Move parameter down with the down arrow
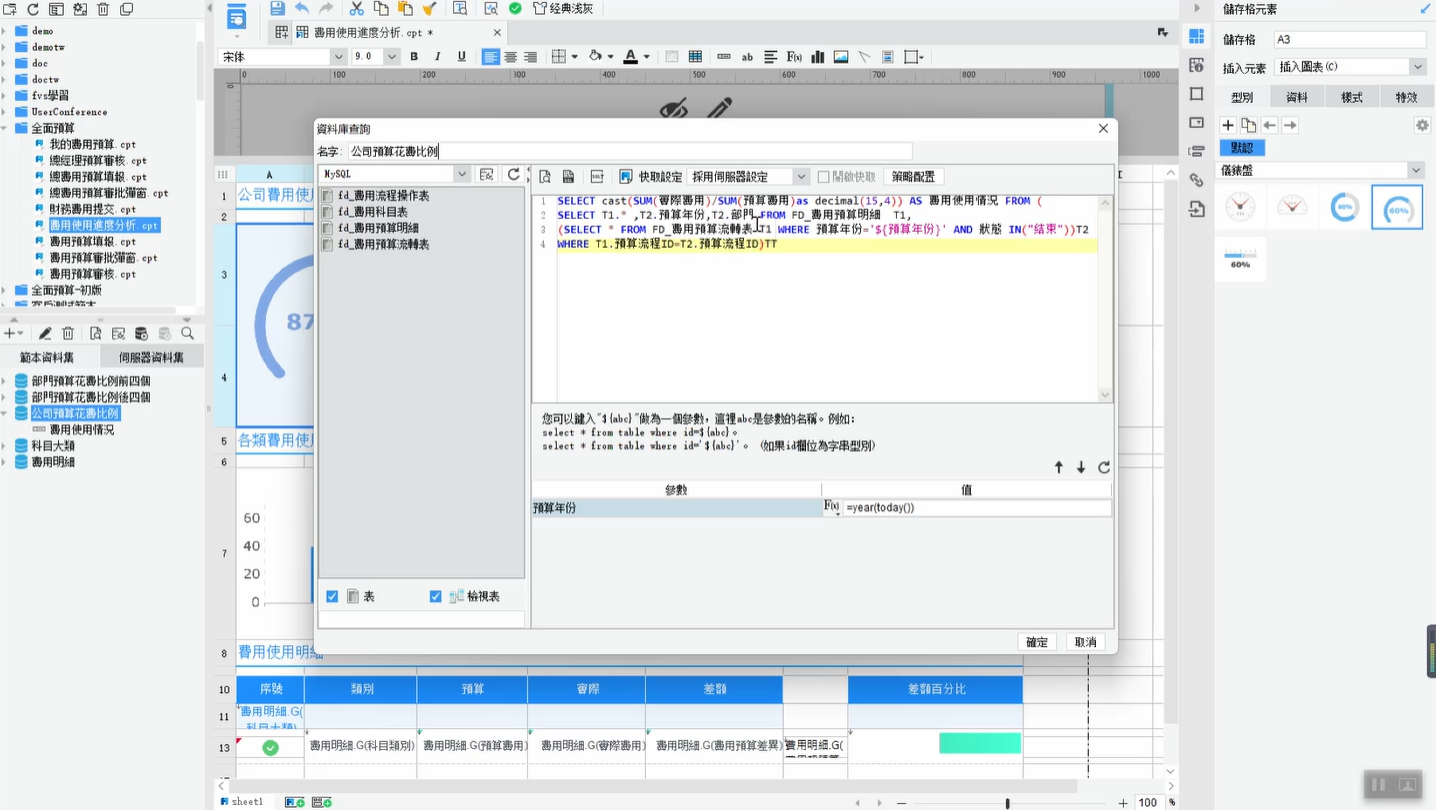1444x810 pixels. [1081, 467]
